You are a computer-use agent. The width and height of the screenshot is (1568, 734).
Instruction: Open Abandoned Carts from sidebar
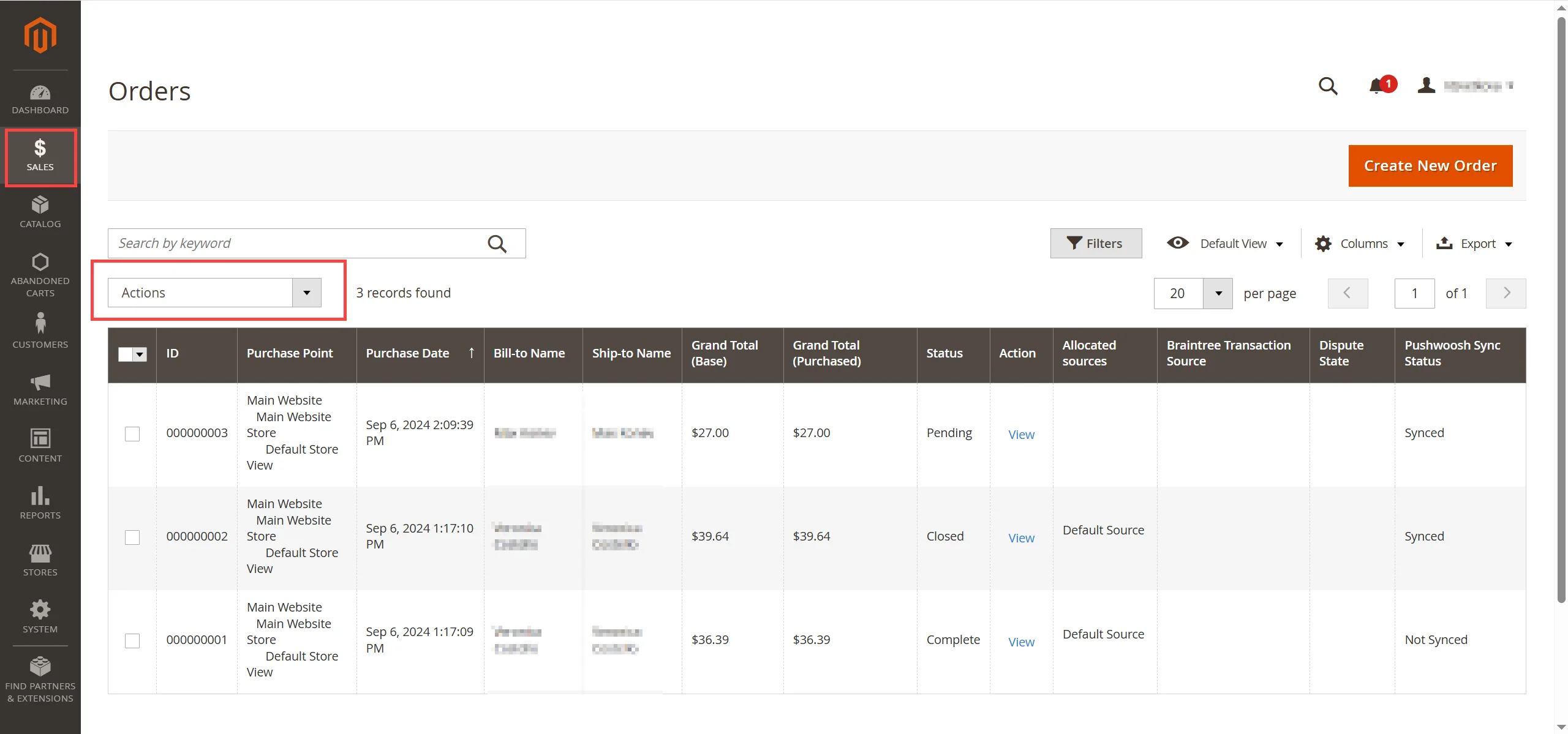pyautogui.click(x=40, y=275)
